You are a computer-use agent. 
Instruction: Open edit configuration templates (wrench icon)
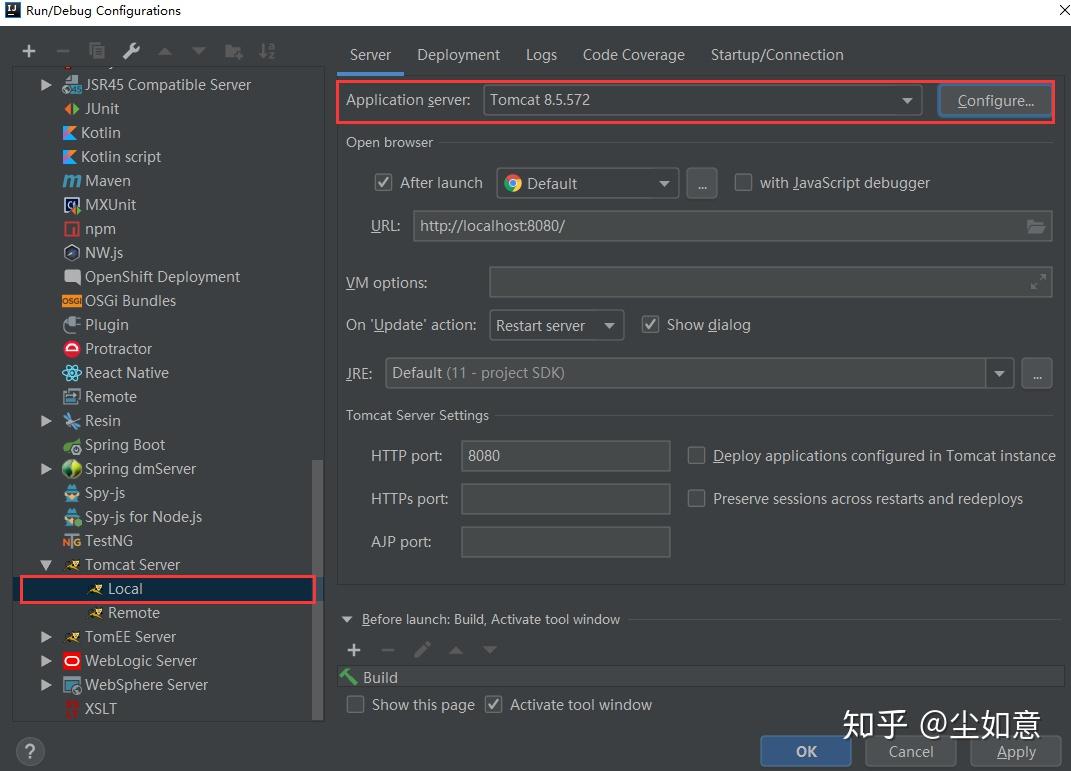[x=130, y=50]
